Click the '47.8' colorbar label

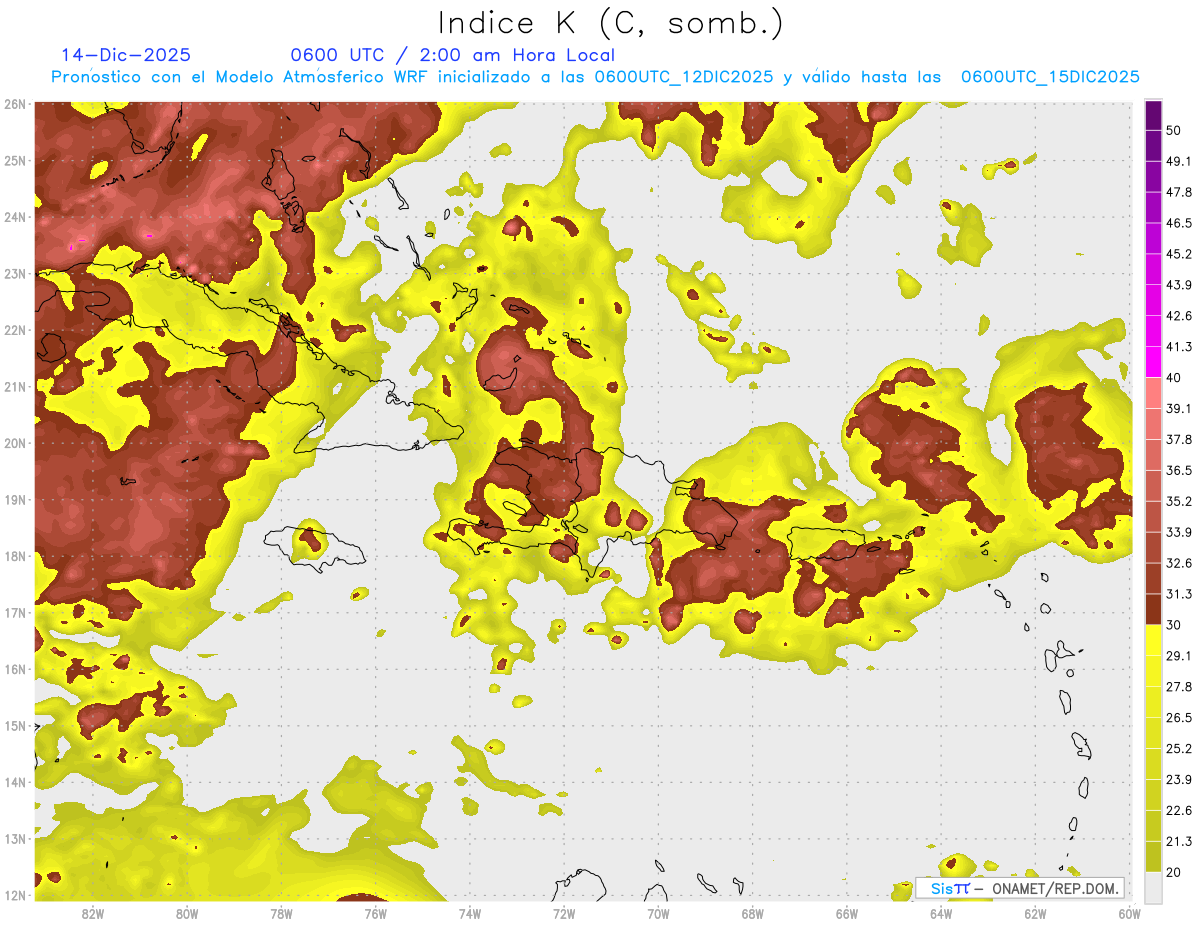click(x=1179, y=192)
